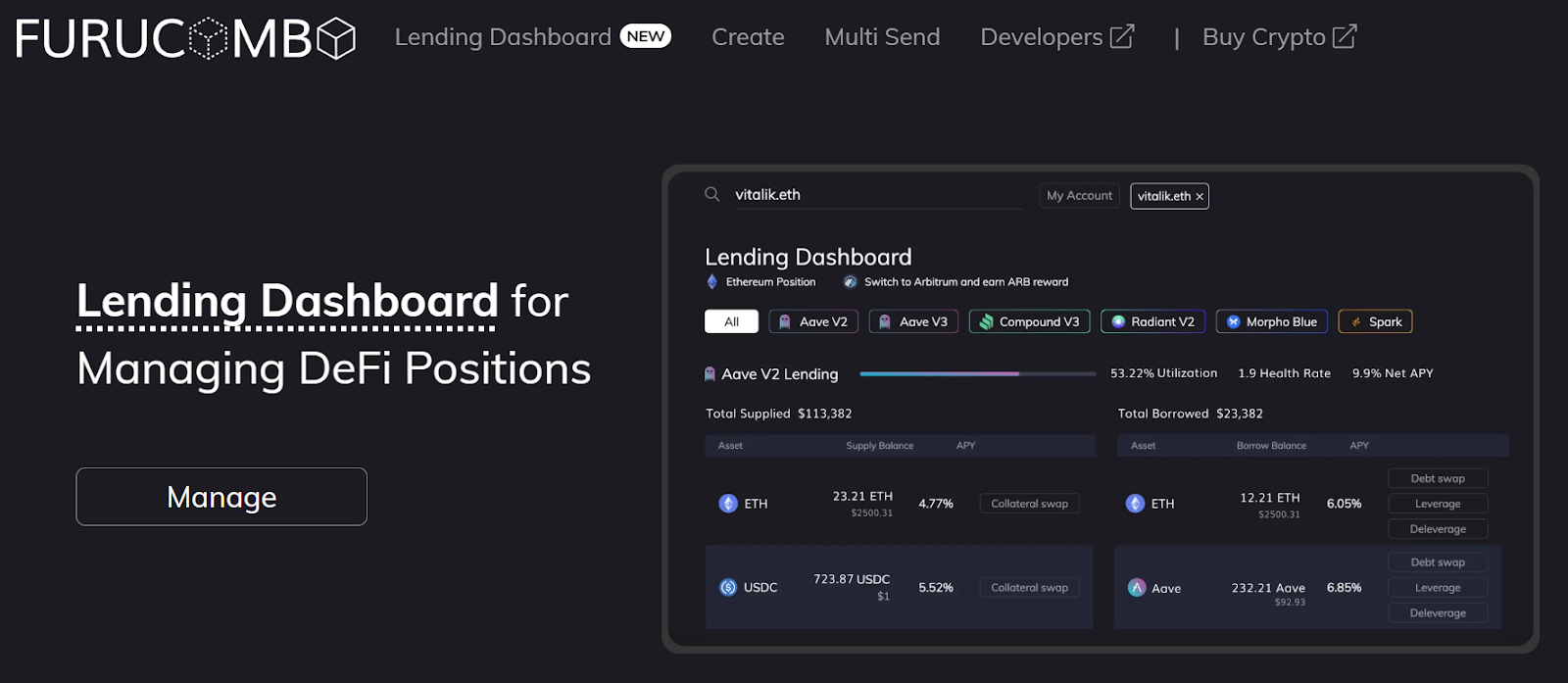Click the 232.21 Aave borrow balance
1568x683 pixels.
point(1268,588)
